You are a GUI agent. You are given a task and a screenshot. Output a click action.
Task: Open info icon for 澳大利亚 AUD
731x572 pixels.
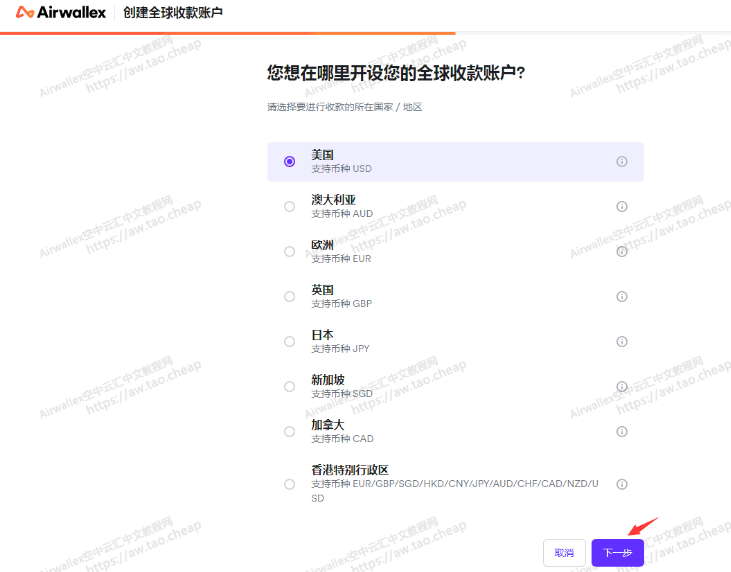tap(622, 207)
